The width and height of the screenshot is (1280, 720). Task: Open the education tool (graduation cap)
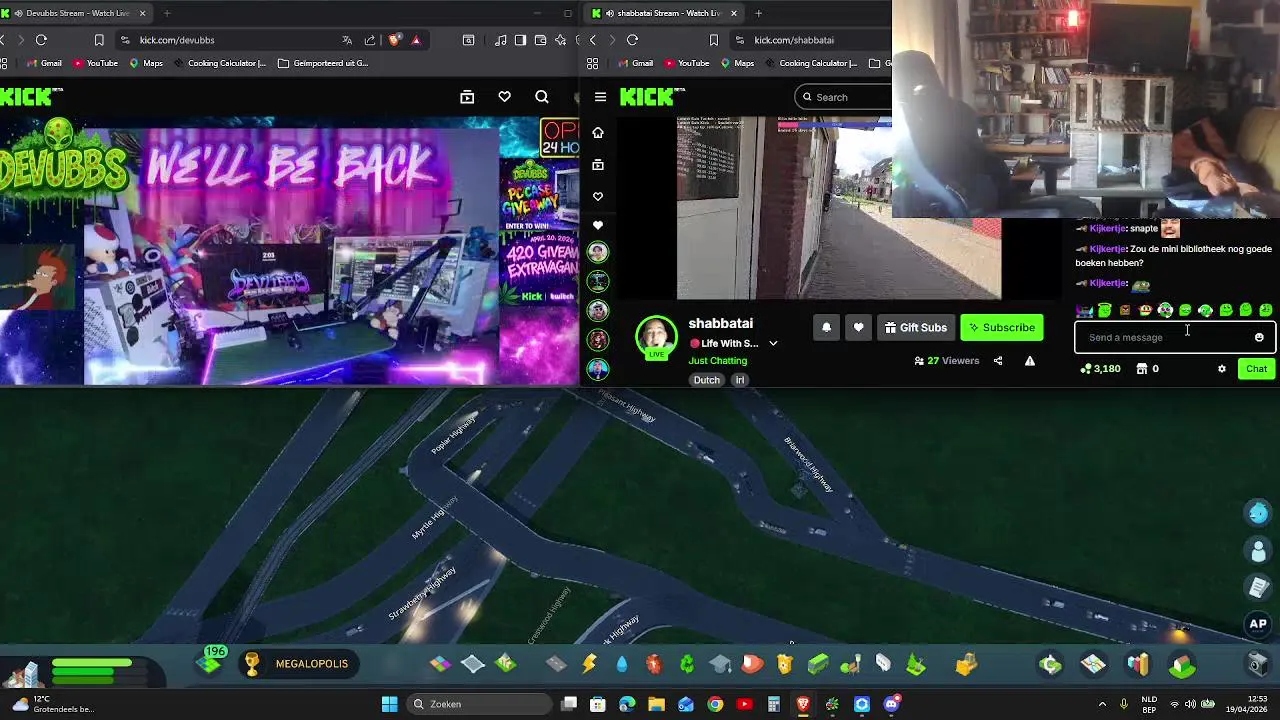click(720, 664)
